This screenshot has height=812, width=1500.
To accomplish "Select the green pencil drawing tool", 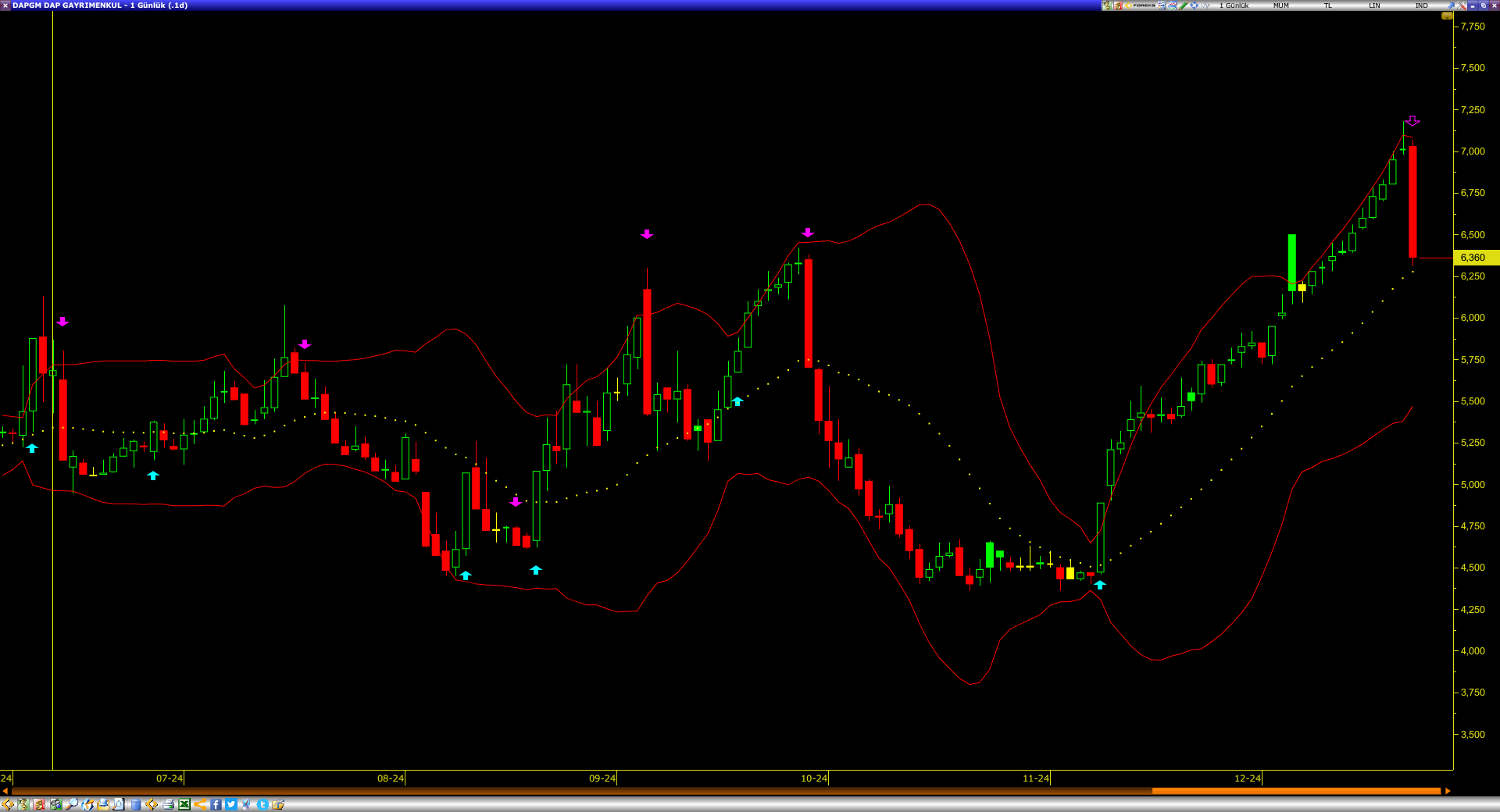I will coord(1184,5).
